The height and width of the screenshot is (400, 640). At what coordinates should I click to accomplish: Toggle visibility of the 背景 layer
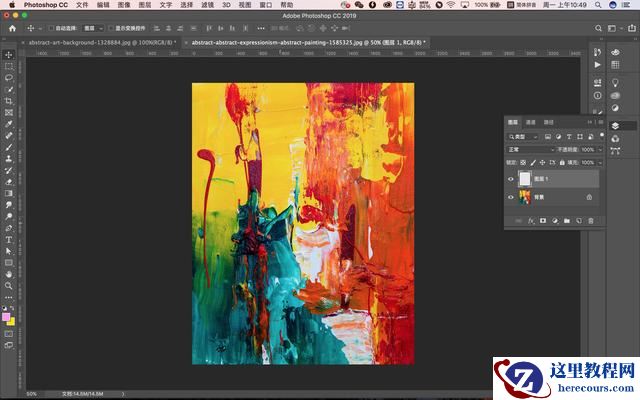point(511,197)
